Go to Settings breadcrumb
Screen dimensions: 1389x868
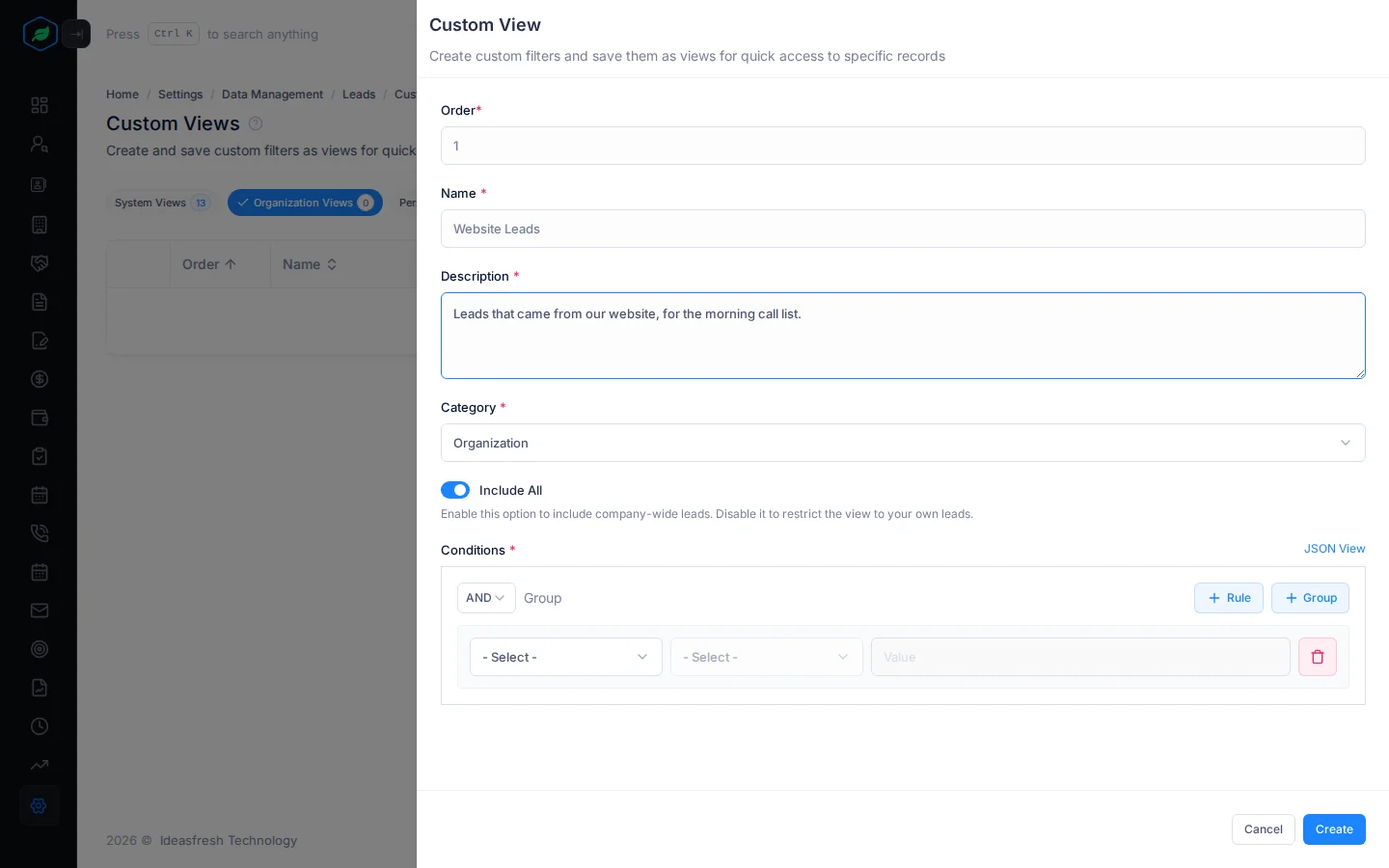[x=180, y=95]
